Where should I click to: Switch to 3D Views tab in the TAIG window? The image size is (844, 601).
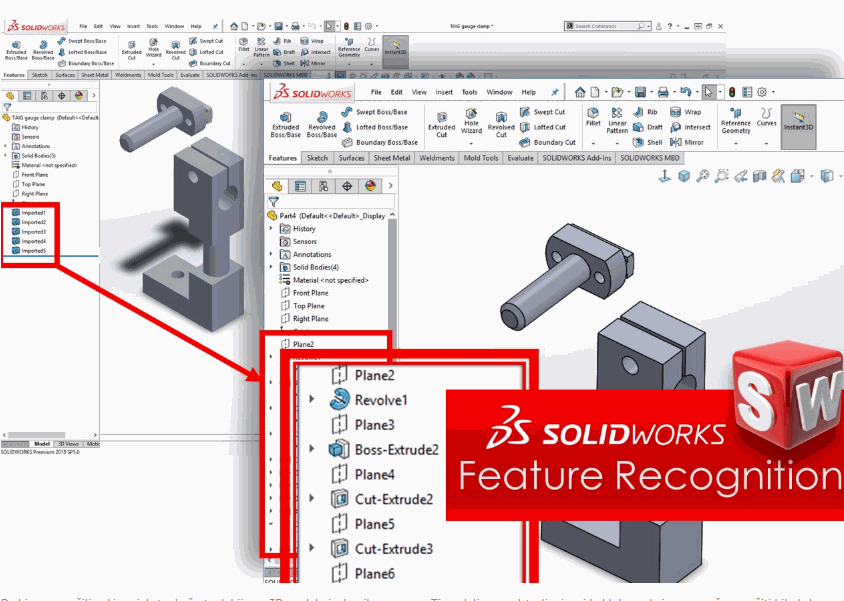pyautogui.click(x=68, y=444)
